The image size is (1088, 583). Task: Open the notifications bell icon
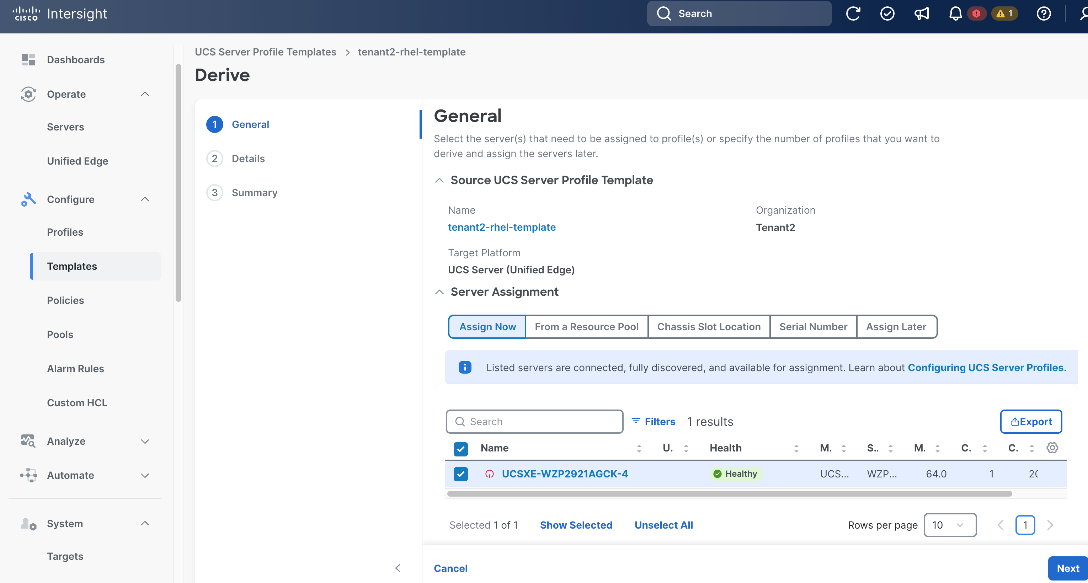955,14
